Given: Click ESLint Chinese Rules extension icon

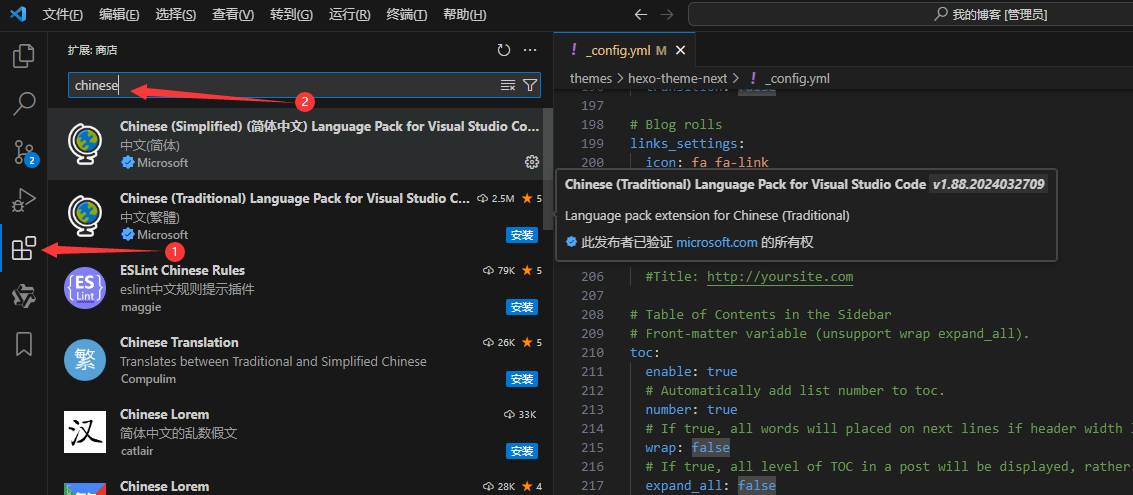Looking at the screenshot, I should pos(85,288).
